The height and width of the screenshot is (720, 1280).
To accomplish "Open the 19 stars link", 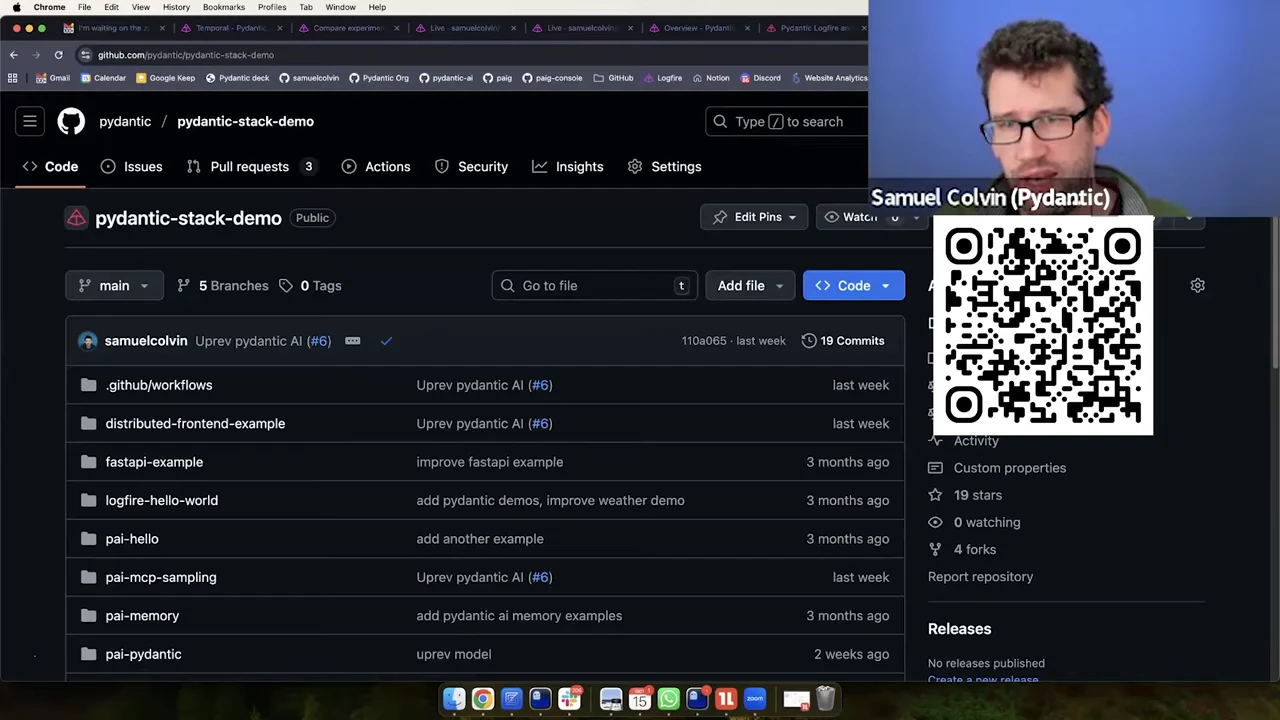I will point(965,495).
